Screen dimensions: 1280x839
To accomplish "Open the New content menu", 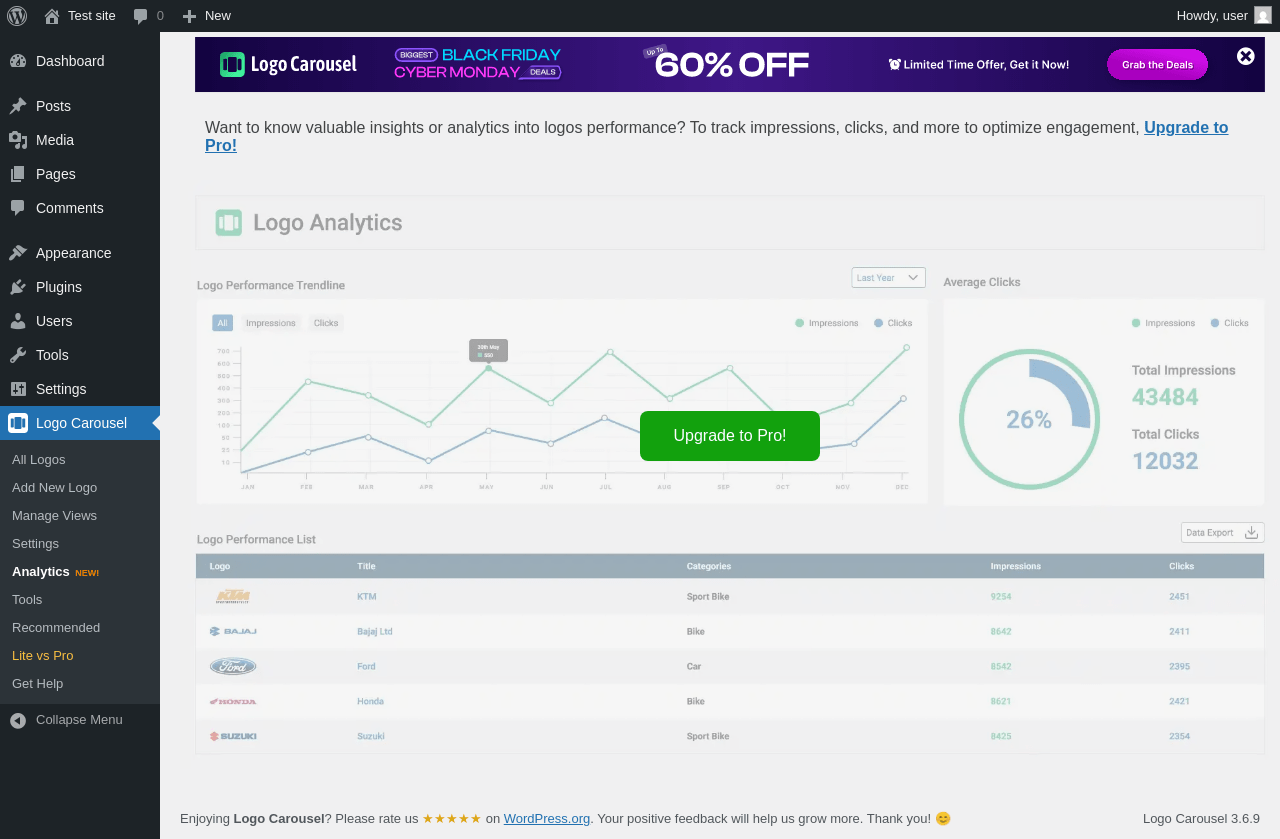I will (x=207, y=15).
